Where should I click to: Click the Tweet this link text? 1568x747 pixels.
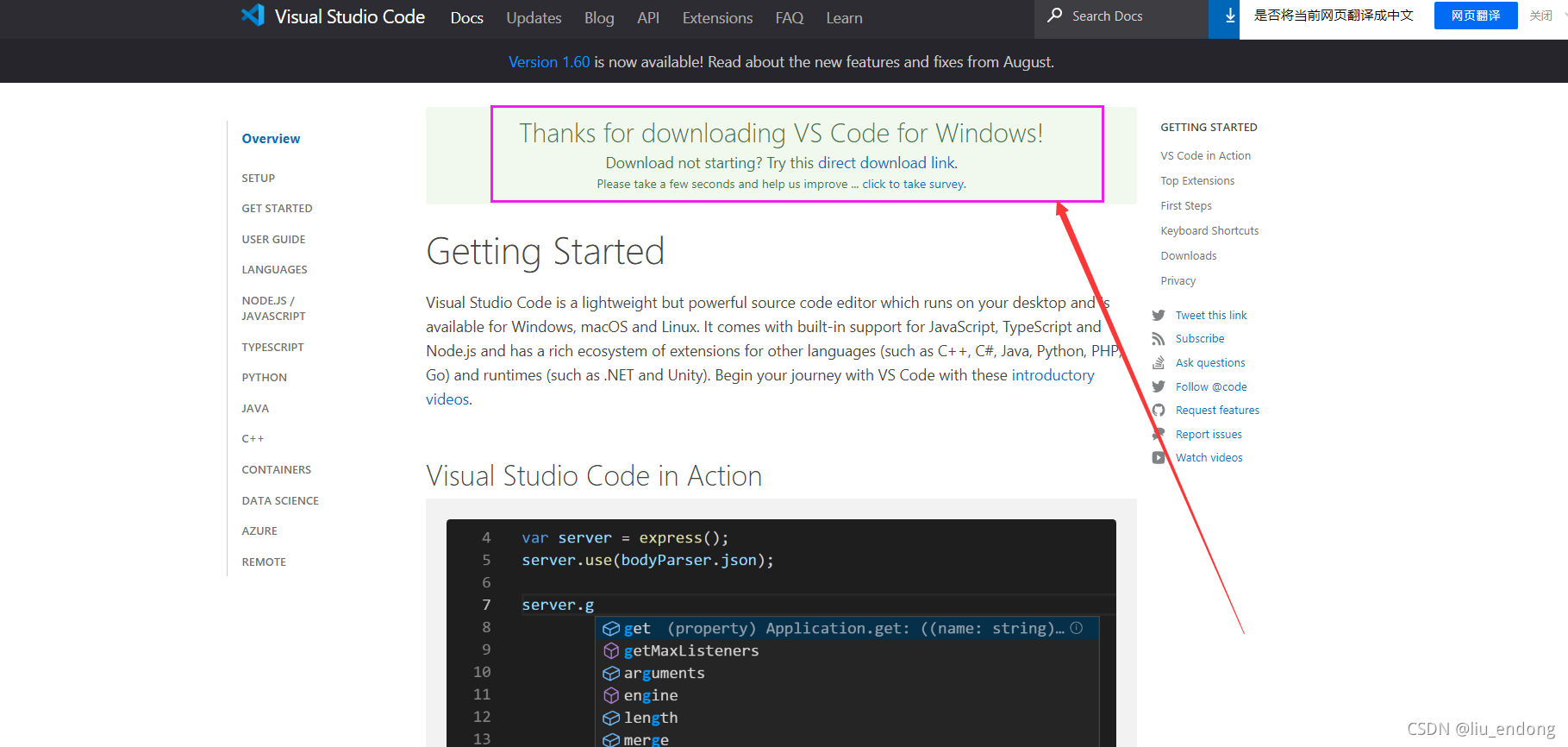1211,316
